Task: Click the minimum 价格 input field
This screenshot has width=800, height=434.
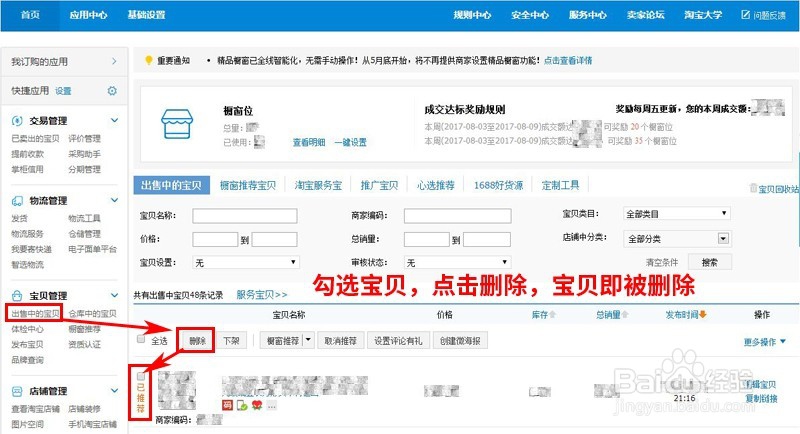Action: (215, 239)
